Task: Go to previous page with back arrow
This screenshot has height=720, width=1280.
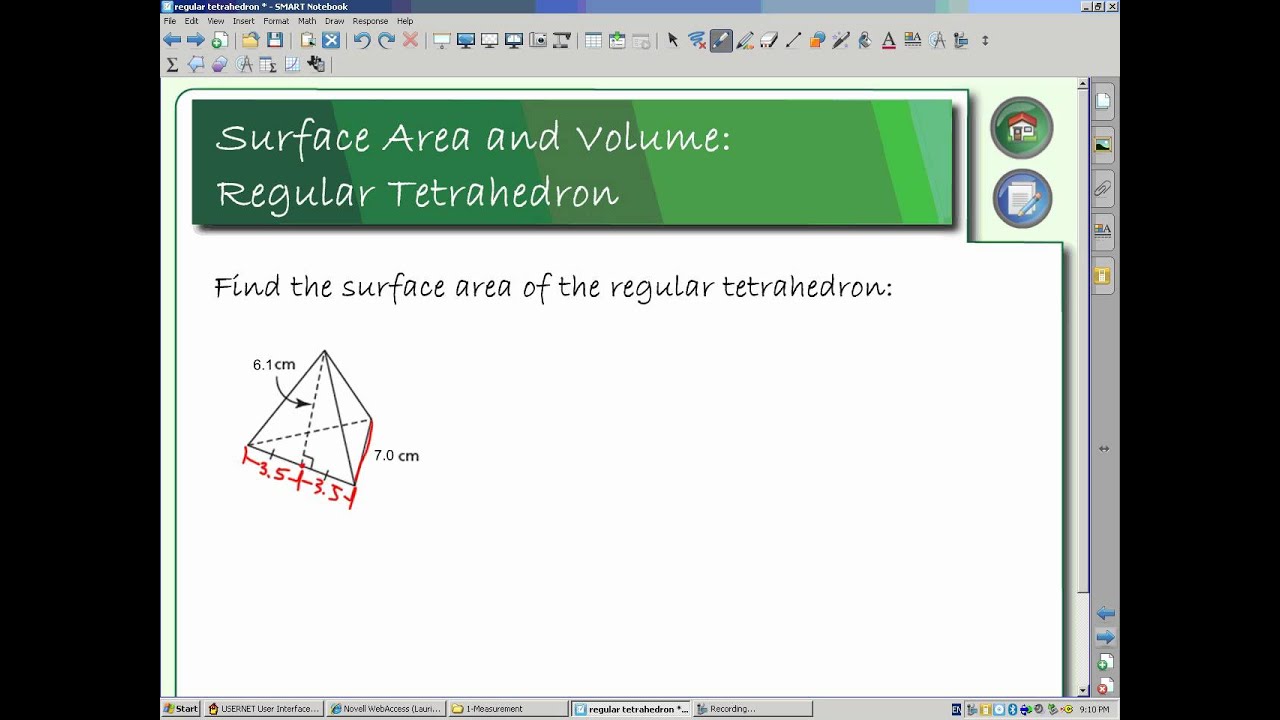Action: (x=172, y=40)
